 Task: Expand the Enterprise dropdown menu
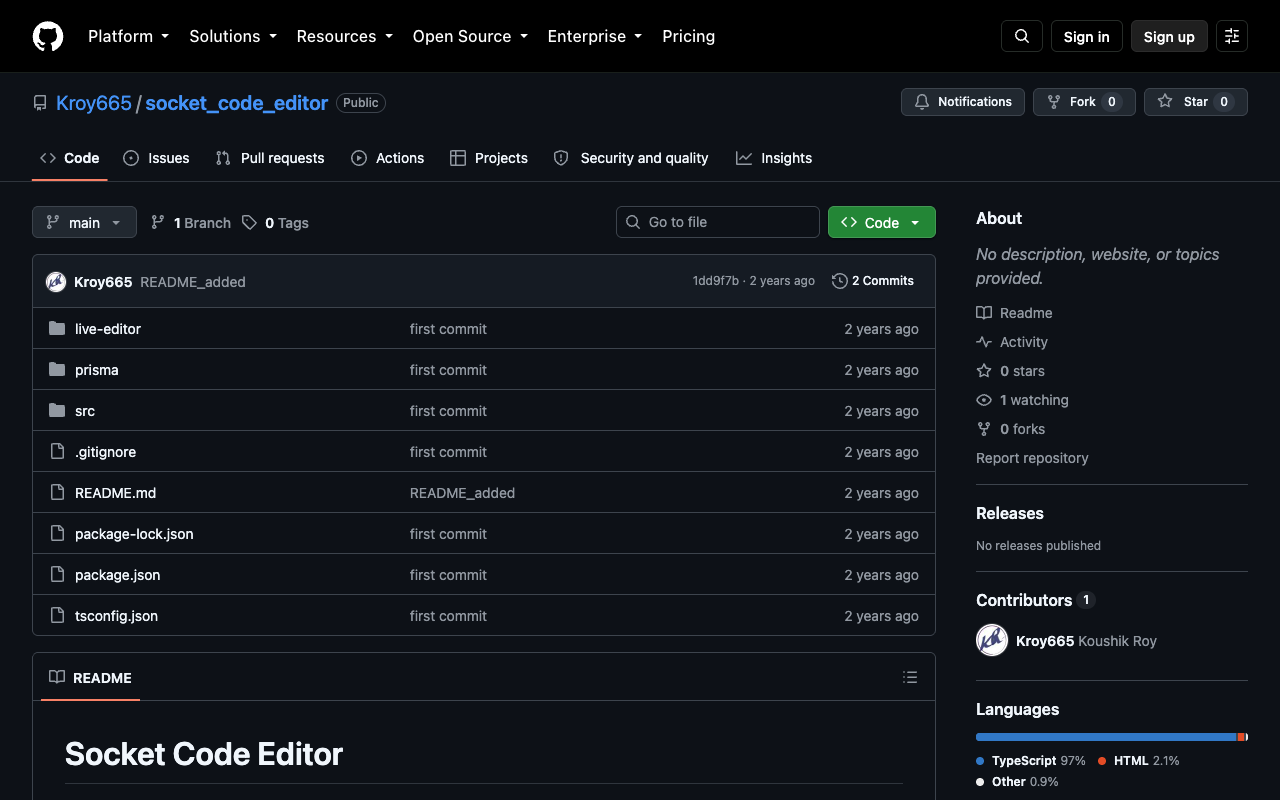(x=595, y=36)
